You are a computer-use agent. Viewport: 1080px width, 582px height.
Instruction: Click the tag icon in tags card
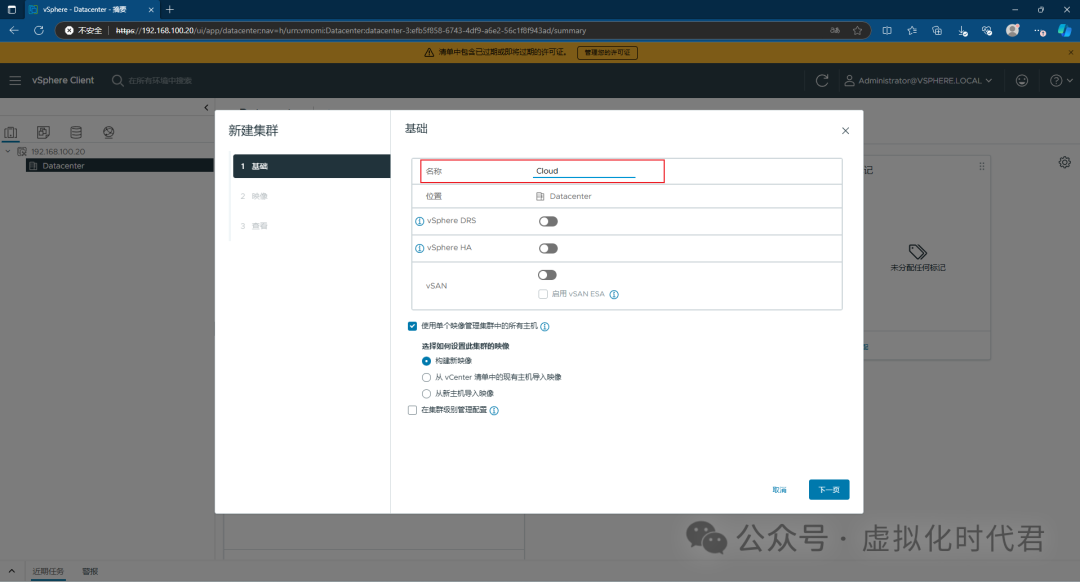[917, 251]
